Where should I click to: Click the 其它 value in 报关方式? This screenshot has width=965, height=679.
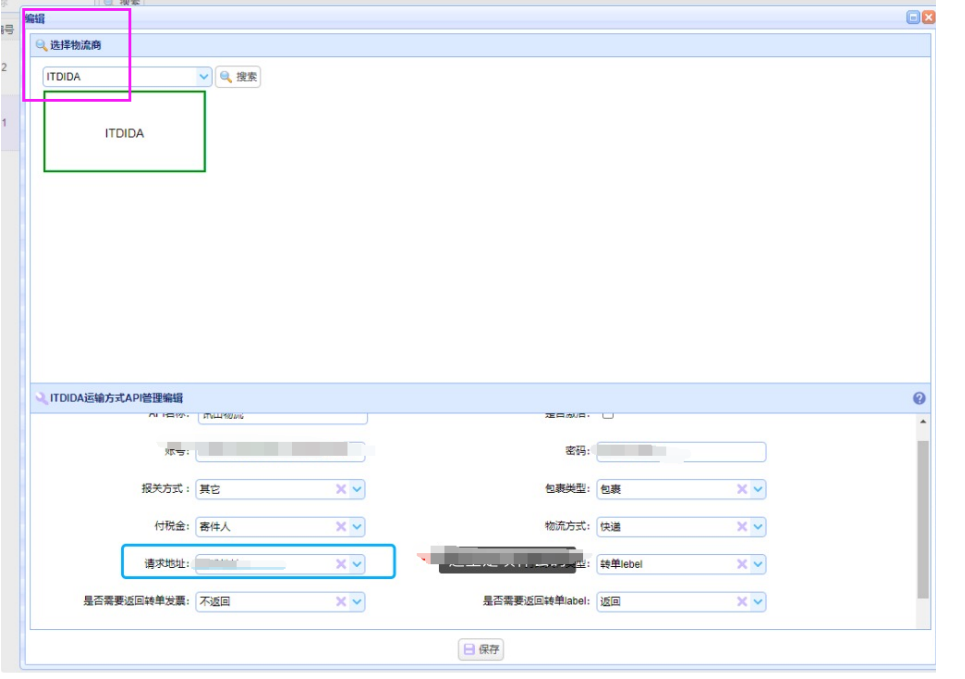point(210,489)
